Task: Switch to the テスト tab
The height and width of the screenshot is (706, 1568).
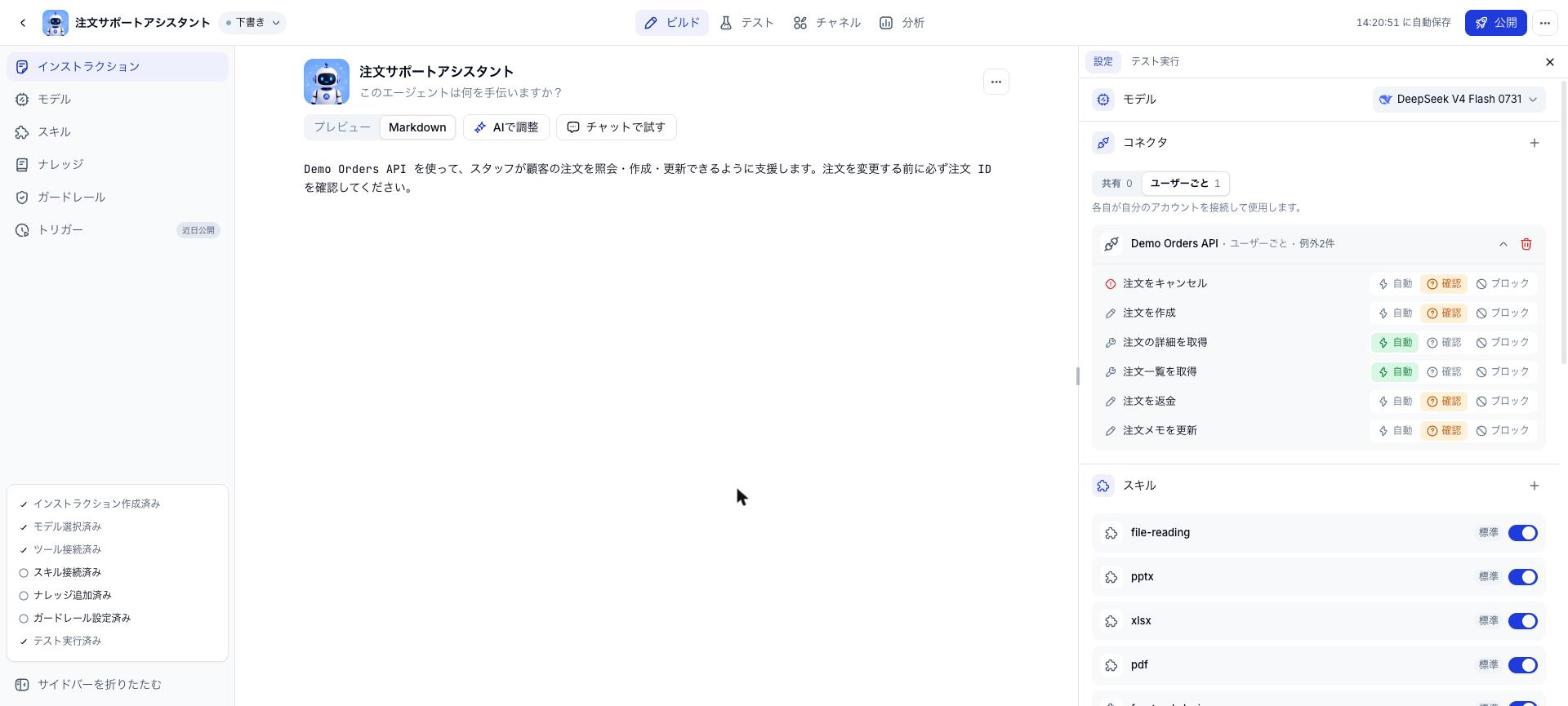Action: click(x=746, y=22)
